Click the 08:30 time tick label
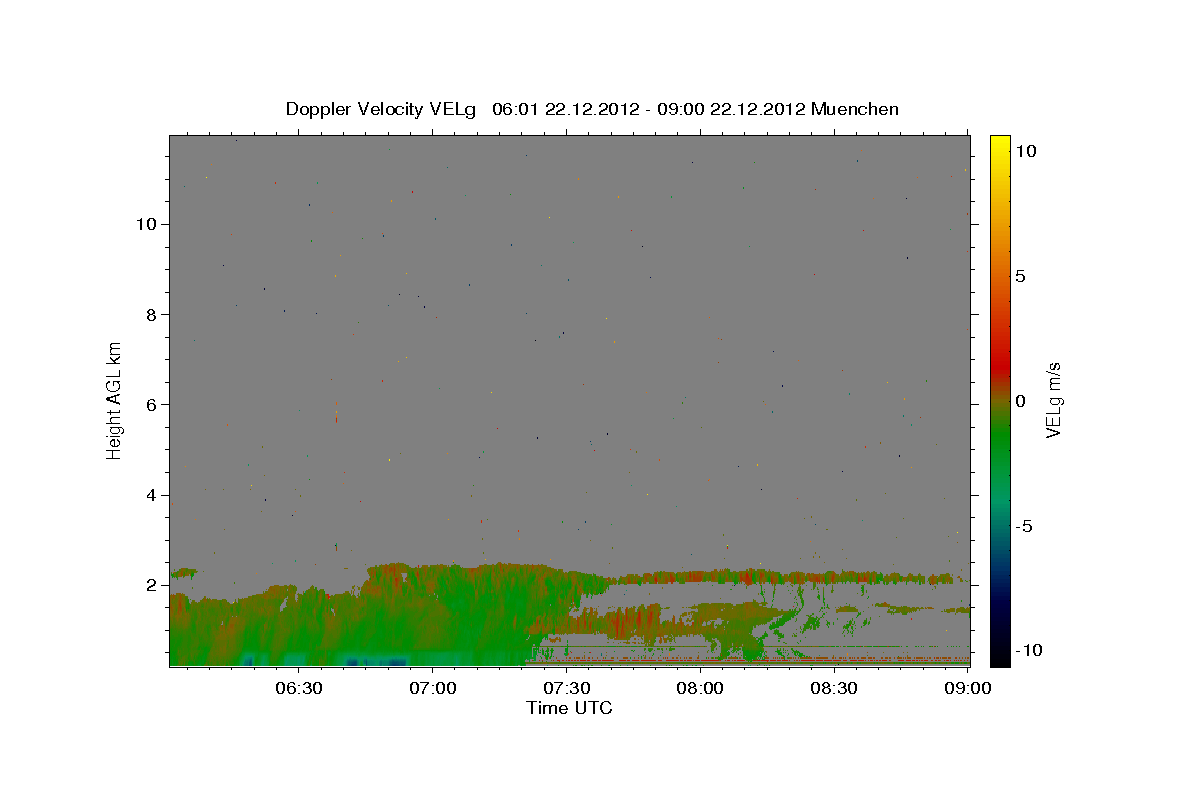 coord(834,688)
